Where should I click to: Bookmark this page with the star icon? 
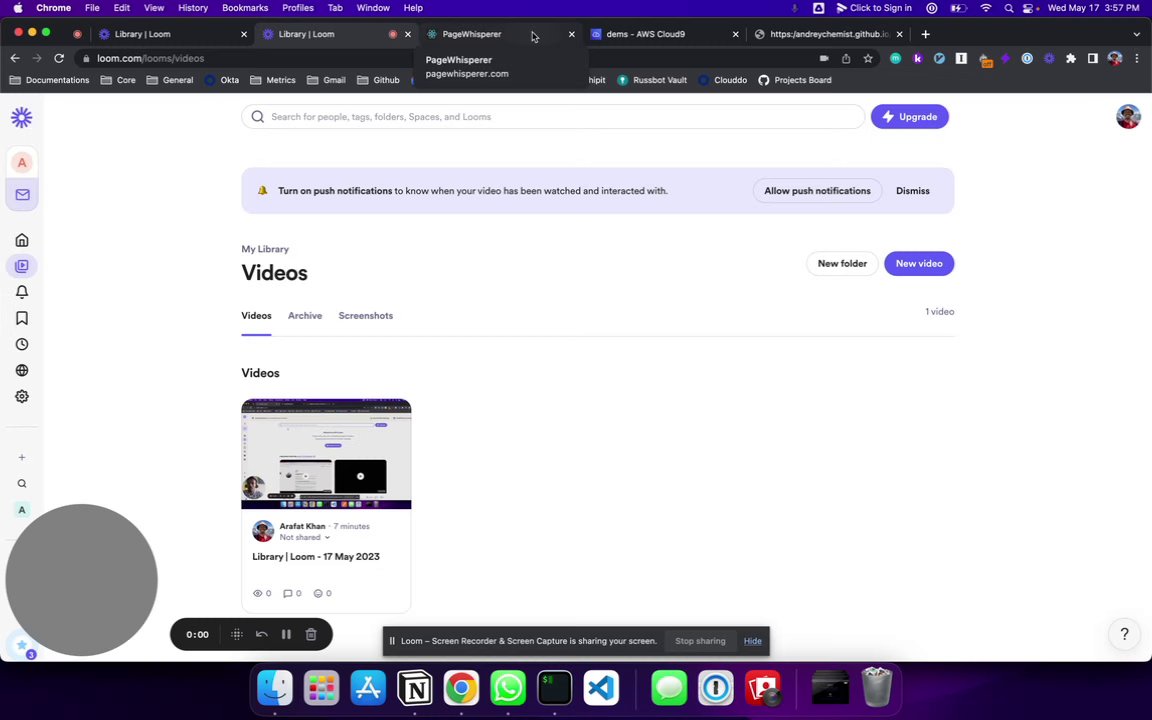click(868, 58)
